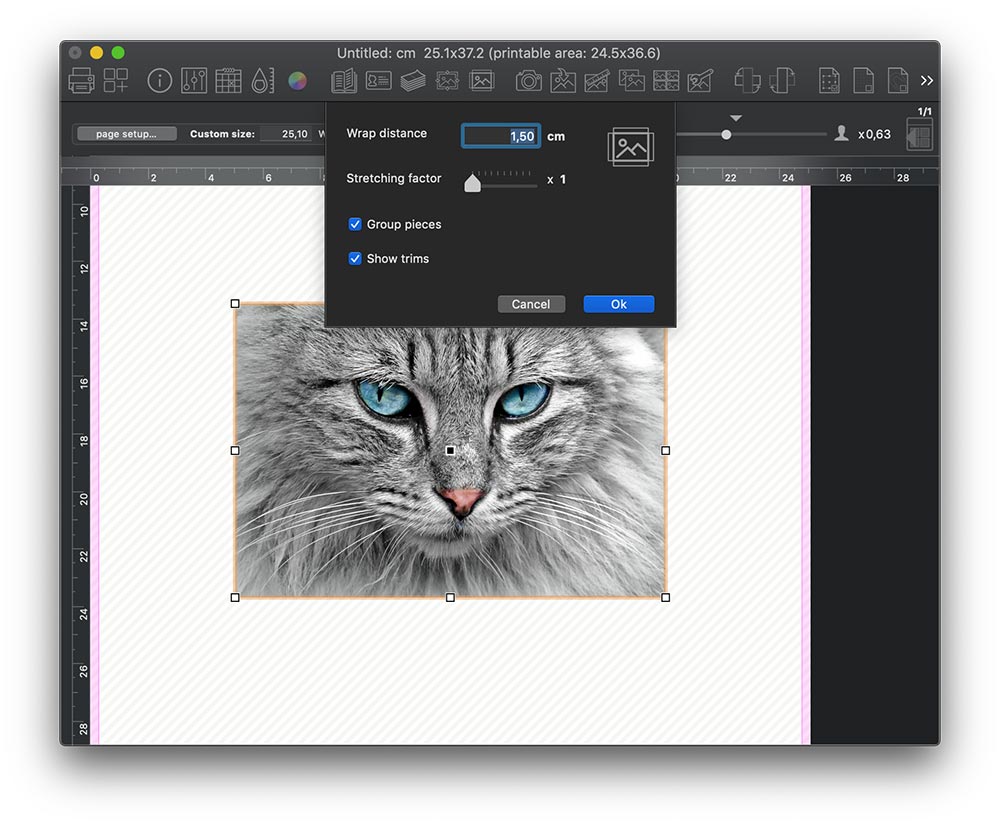Disable the Show trims checkbox
Screen dimensions: 1000x825
355,258
